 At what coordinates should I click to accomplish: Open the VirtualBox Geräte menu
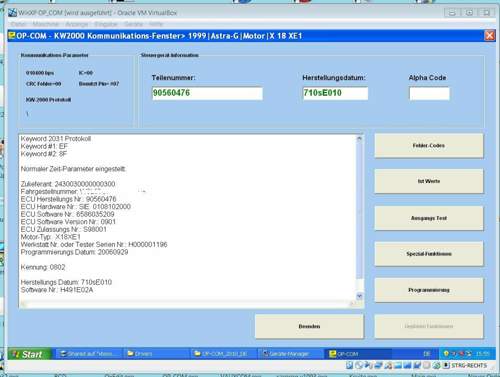pyautogui.click(x=133, y=24)
